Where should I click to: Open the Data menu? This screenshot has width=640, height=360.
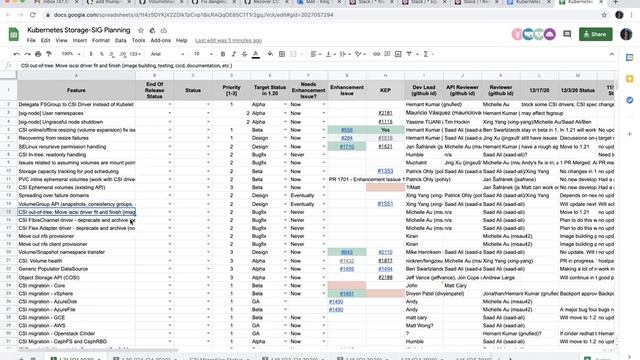click(x=120, y=40)
